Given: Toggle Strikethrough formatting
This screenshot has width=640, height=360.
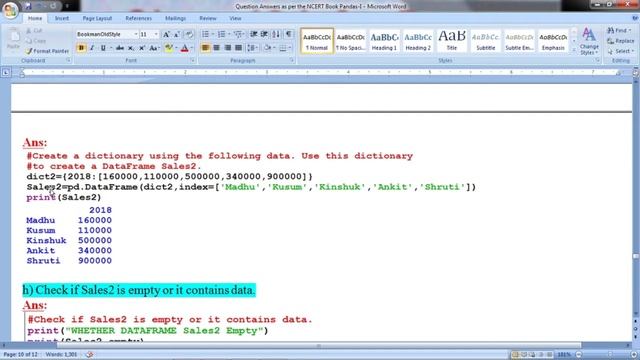Looking at the screenshot, I should tap(120, 48).
